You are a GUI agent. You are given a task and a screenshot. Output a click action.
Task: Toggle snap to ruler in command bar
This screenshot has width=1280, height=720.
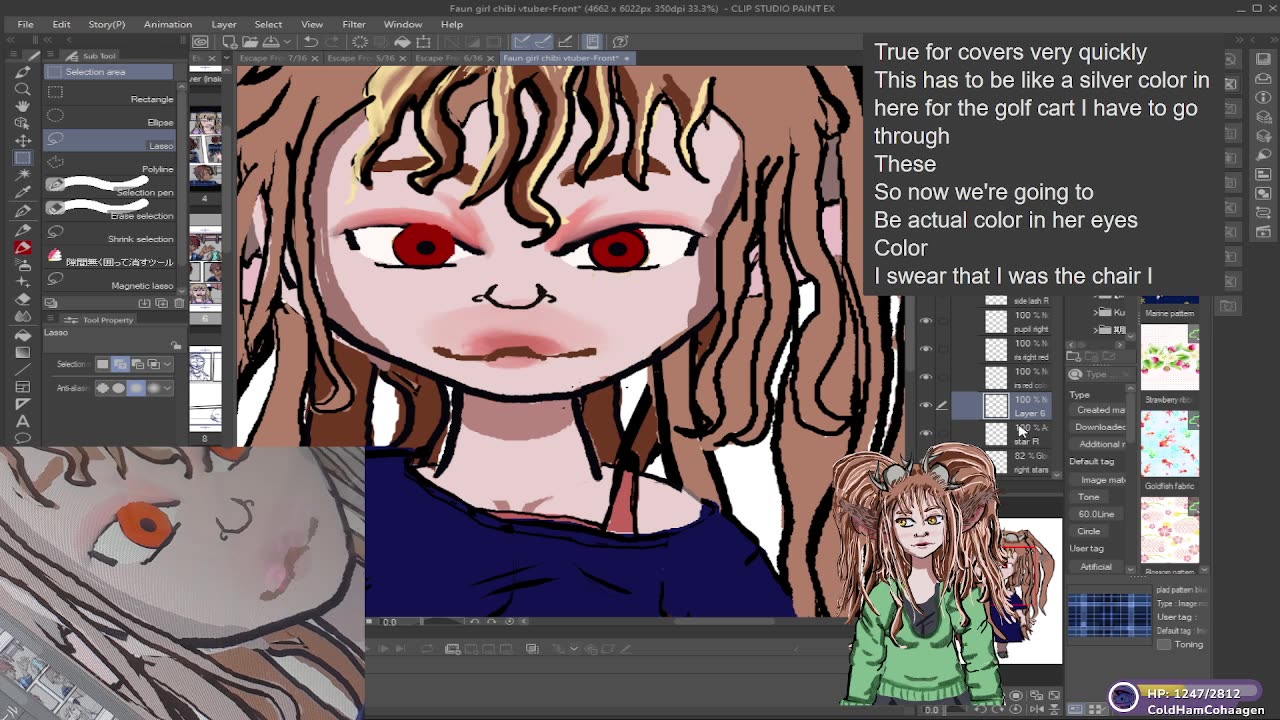[521, 41]
